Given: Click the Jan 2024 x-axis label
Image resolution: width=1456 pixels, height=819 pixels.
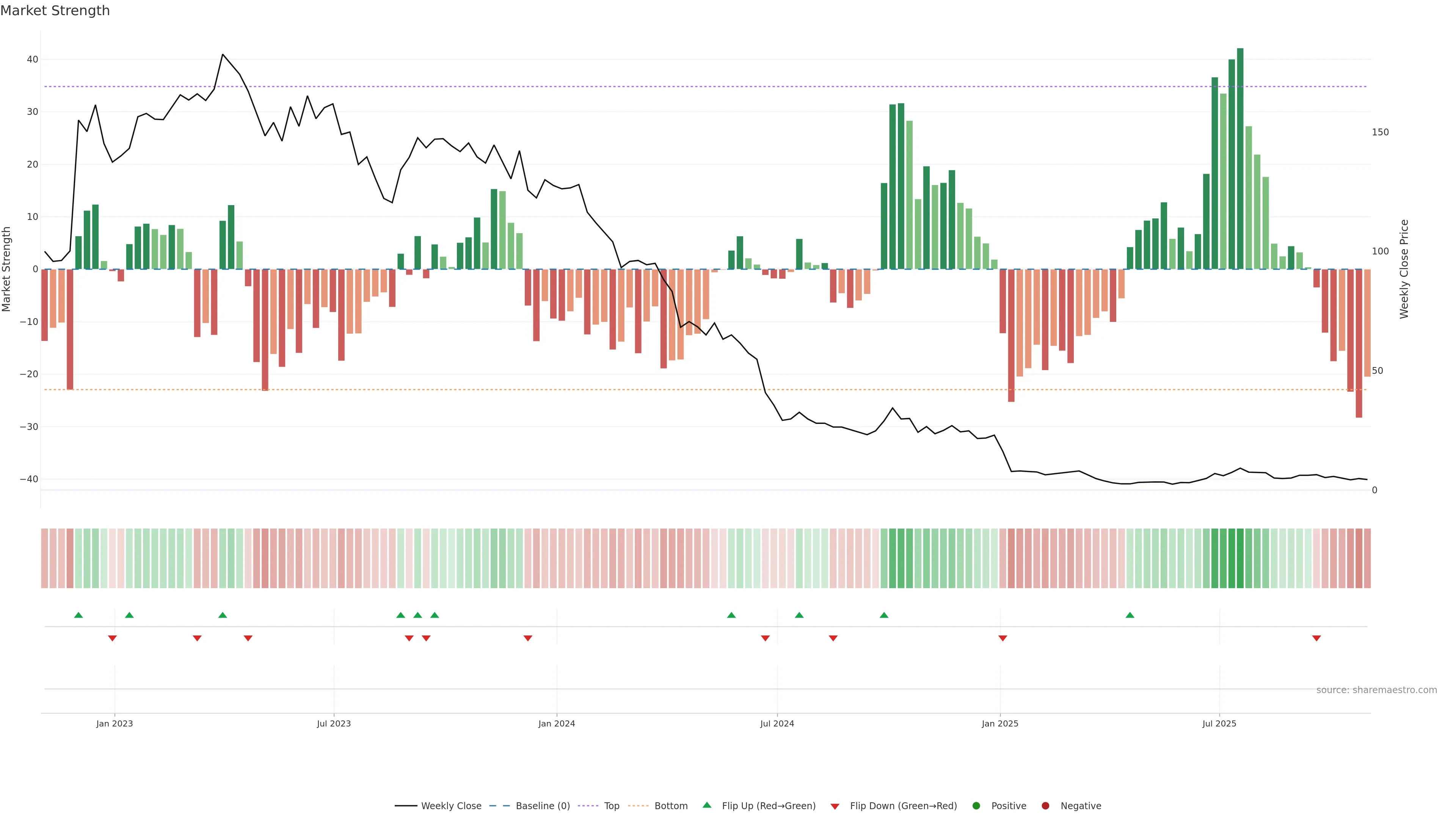Looking at the screenshot, I should click(556, 723).
